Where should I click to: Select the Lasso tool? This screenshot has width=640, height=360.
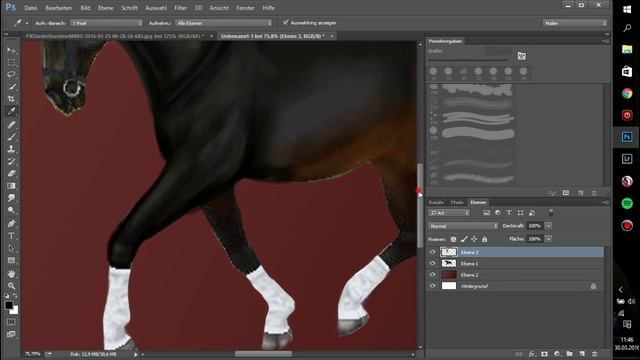(x=11, y=74)
